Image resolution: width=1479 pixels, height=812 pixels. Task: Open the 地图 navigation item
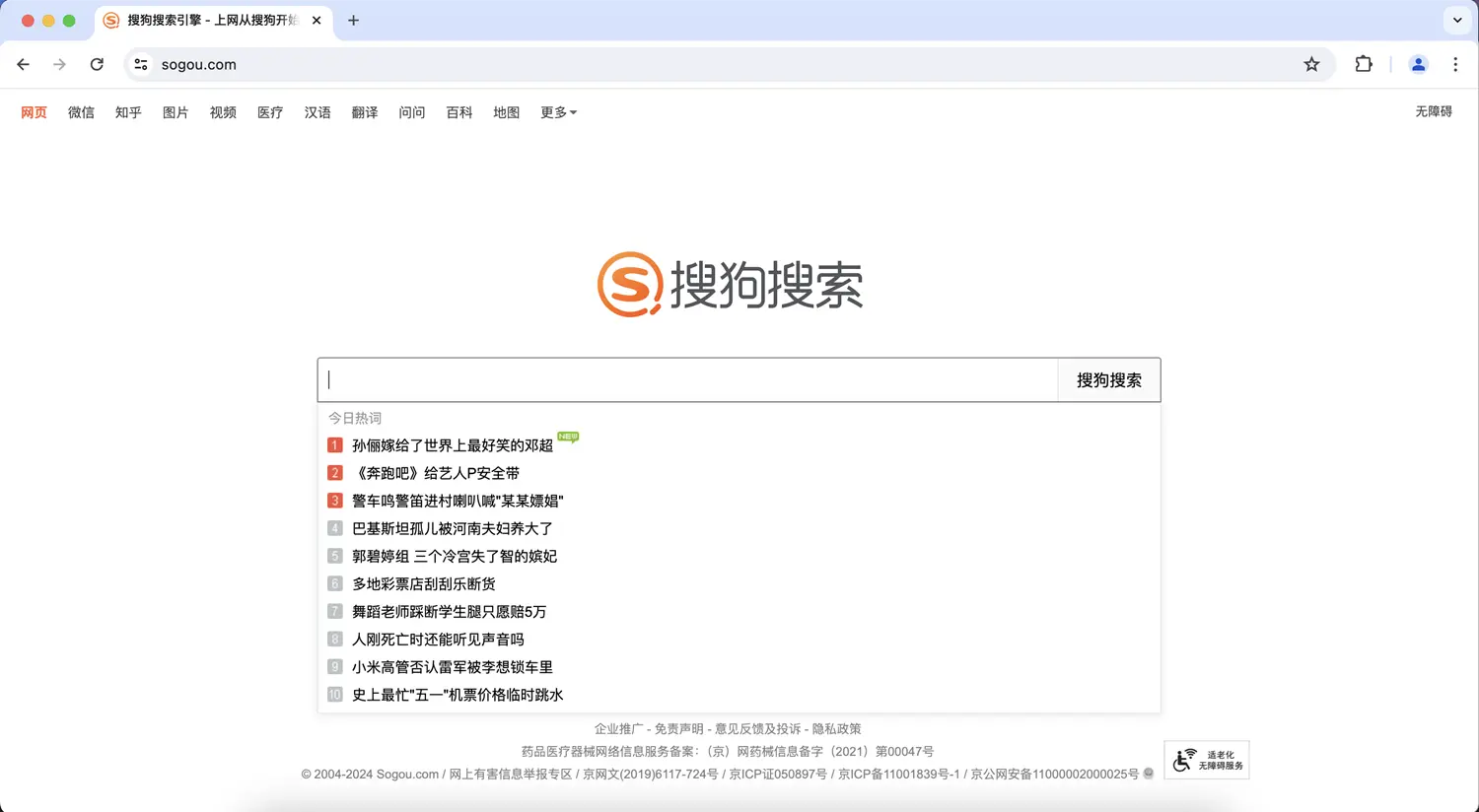pos(506,112)
